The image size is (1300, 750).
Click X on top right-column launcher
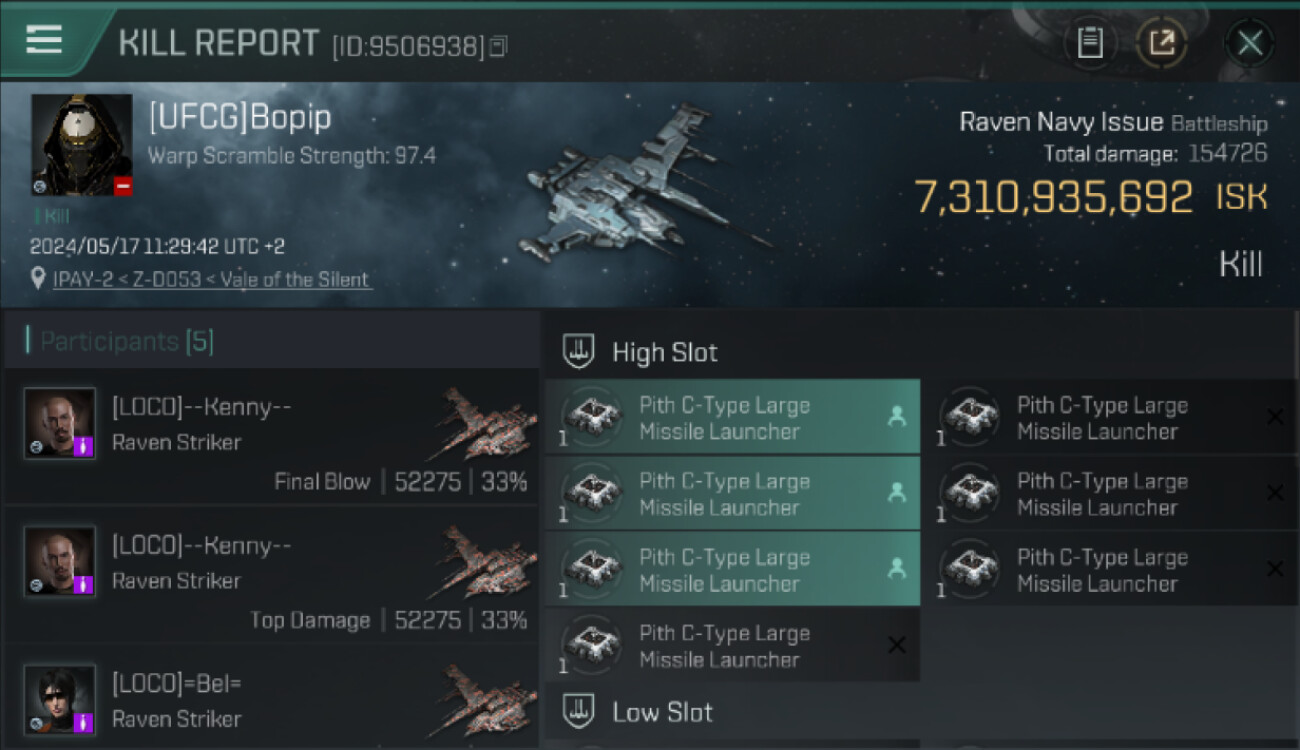pos(1275,417)
